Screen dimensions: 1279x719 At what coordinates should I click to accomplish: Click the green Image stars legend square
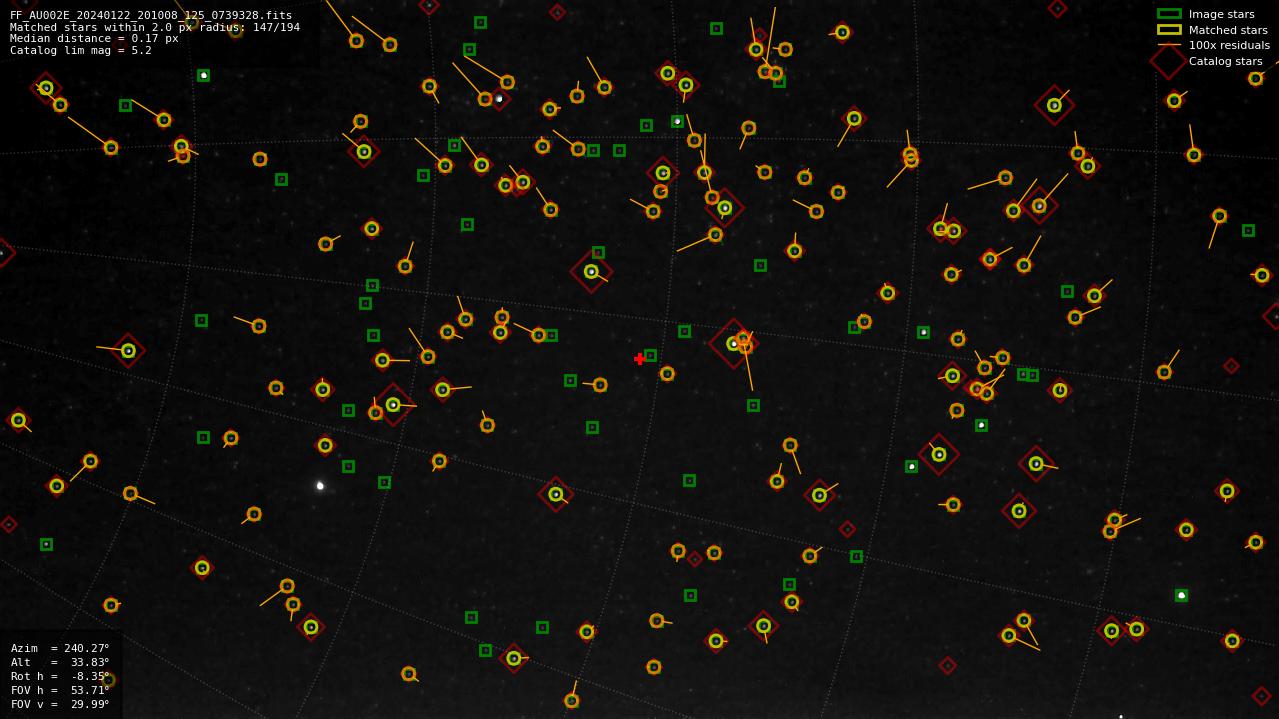pyautogui.click(x=1169, y=14)
